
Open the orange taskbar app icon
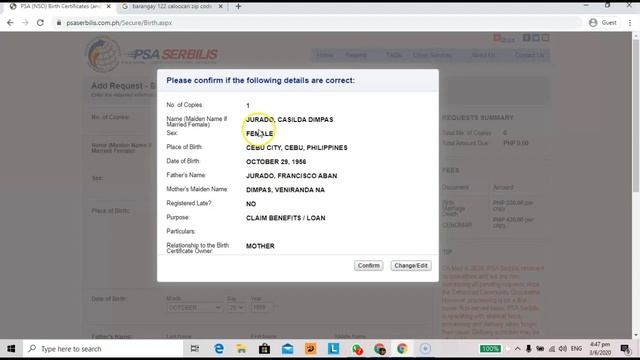coord(311,349)
